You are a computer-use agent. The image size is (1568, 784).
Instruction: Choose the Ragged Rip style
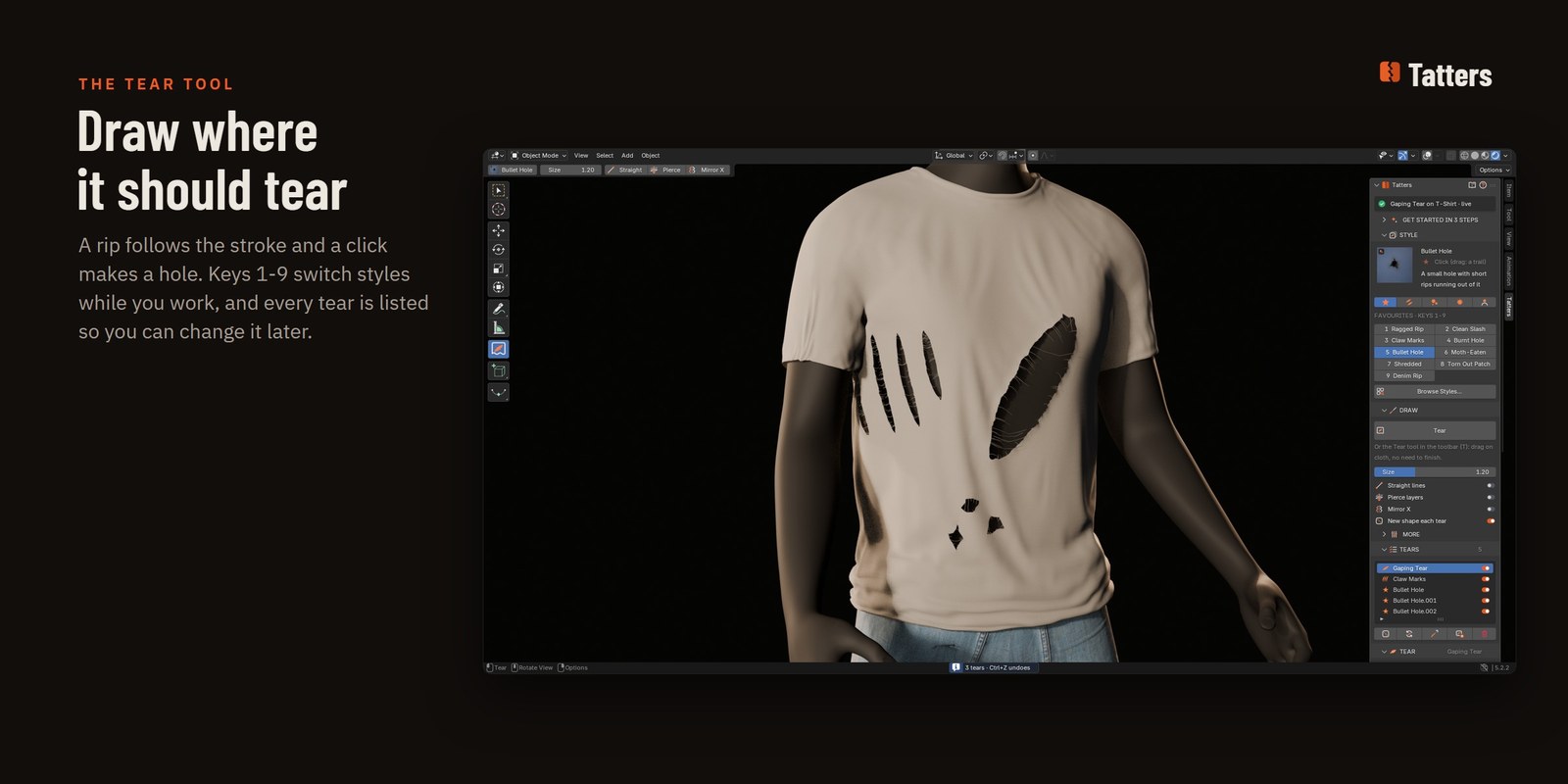point(1404,329)
